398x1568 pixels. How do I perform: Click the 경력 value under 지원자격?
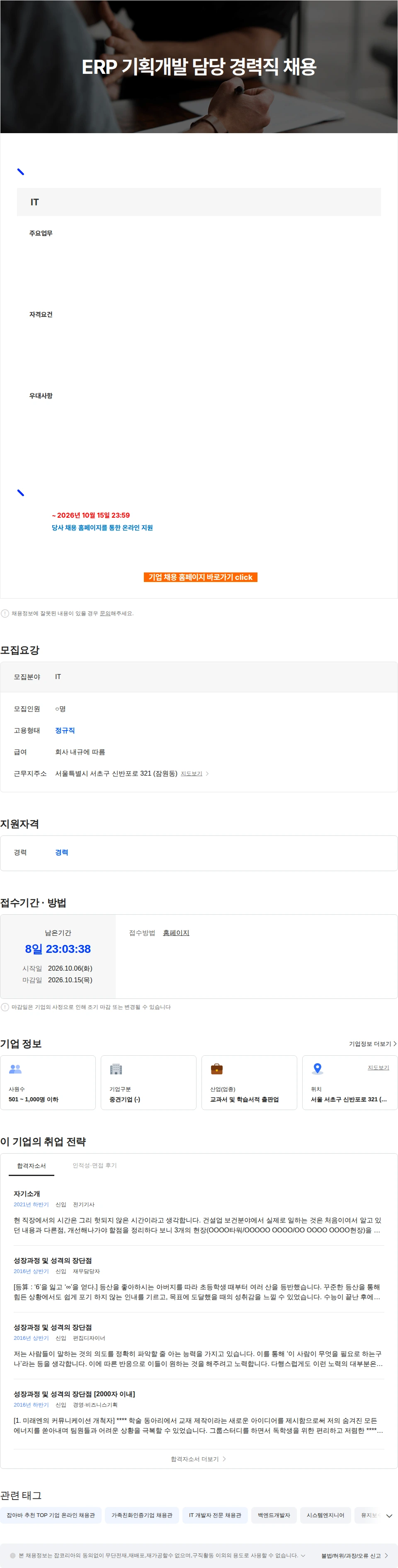[x=61, y=853]
